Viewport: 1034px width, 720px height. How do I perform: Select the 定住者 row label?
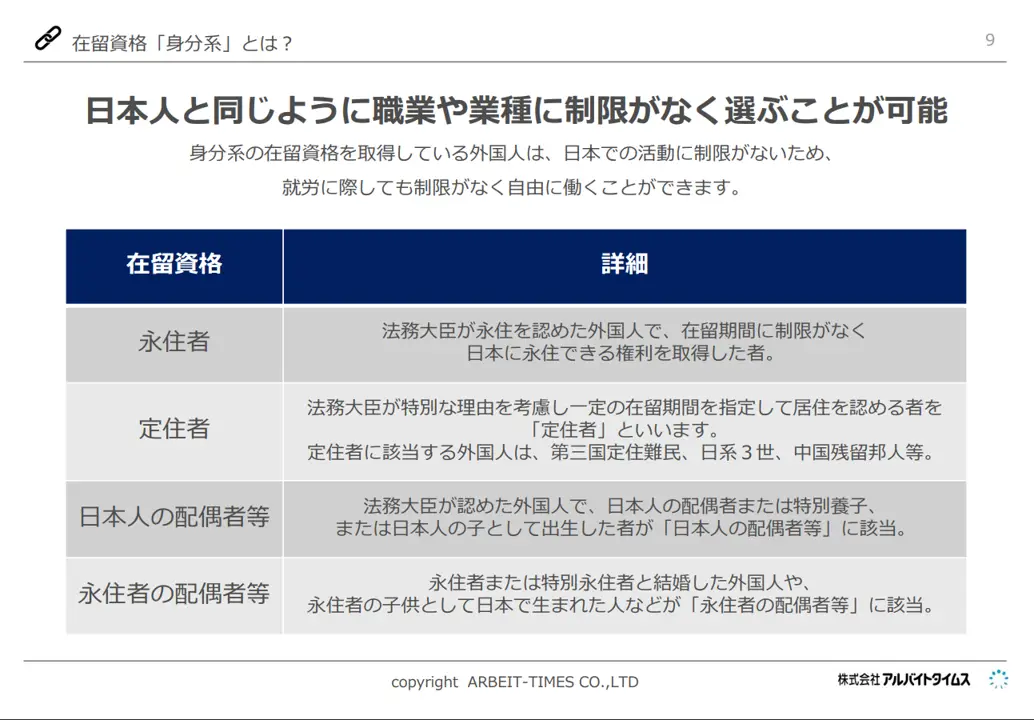pos(174,429)
